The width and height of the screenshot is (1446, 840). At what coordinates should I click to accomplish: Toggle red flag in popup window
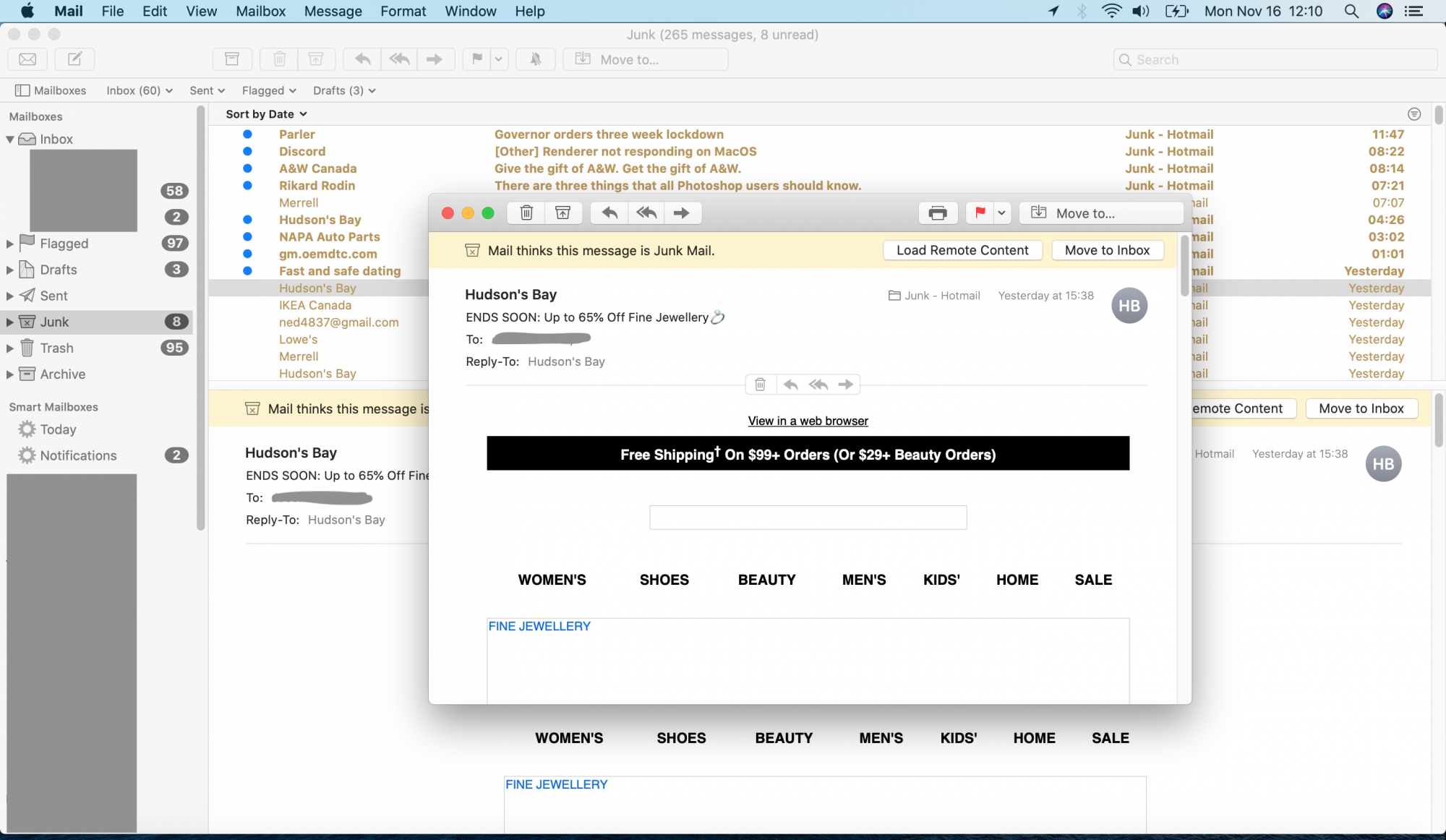(x=980, y=213)
